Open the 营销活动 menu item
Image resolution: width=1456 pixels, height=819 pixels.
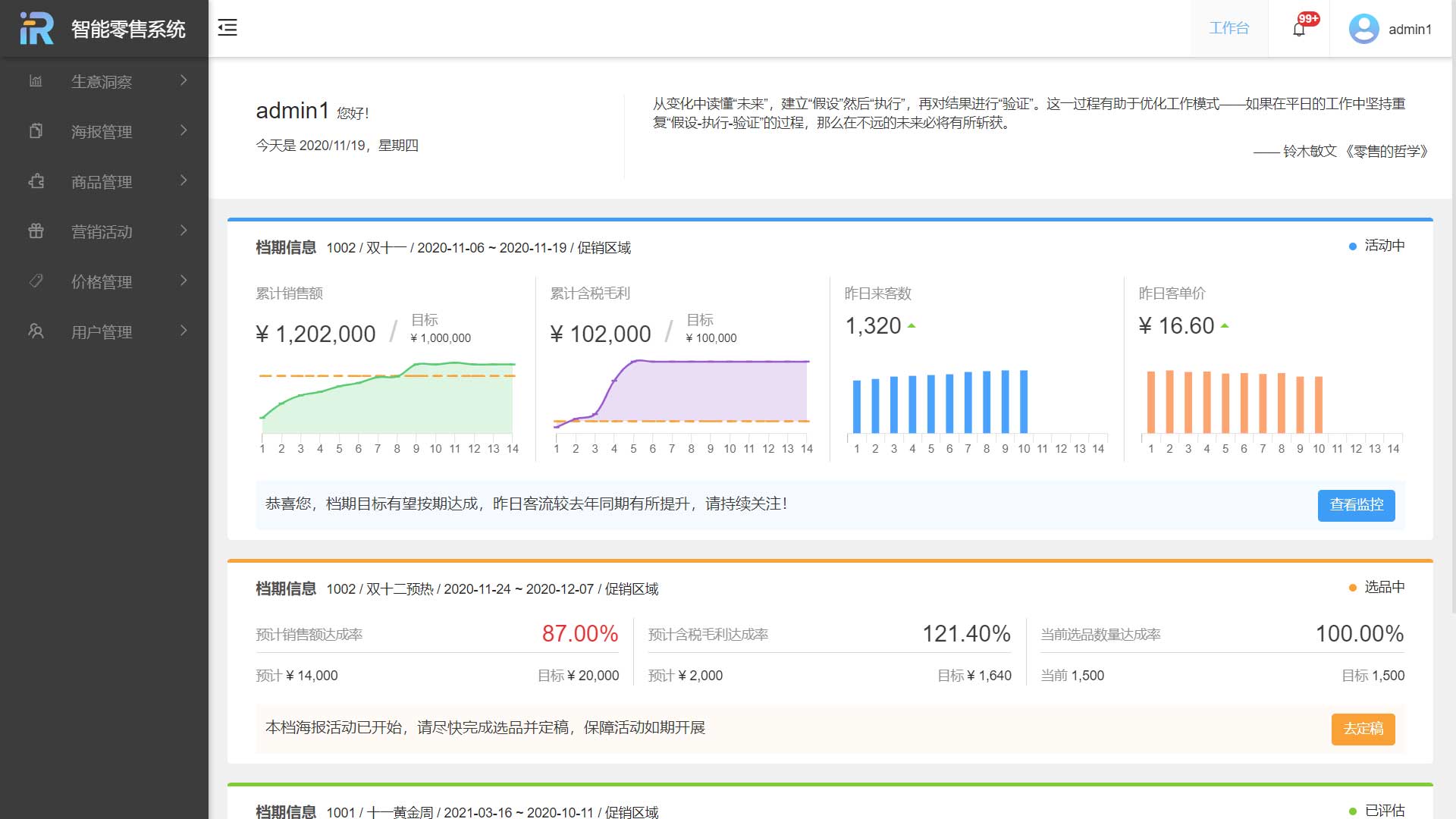(x=102, y=232)
